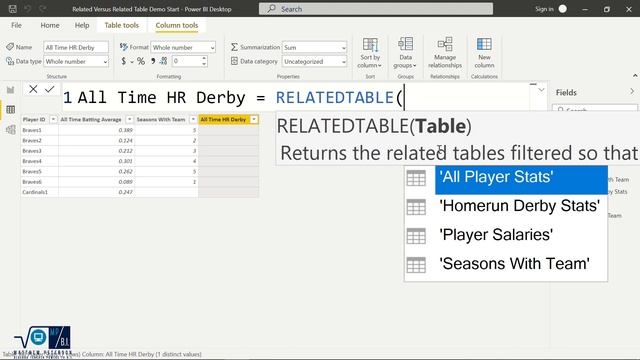Viewport: 640px width, 360px height.
Task: Click table icon beside 'All Player Stats'
Action: click(416, 178)
